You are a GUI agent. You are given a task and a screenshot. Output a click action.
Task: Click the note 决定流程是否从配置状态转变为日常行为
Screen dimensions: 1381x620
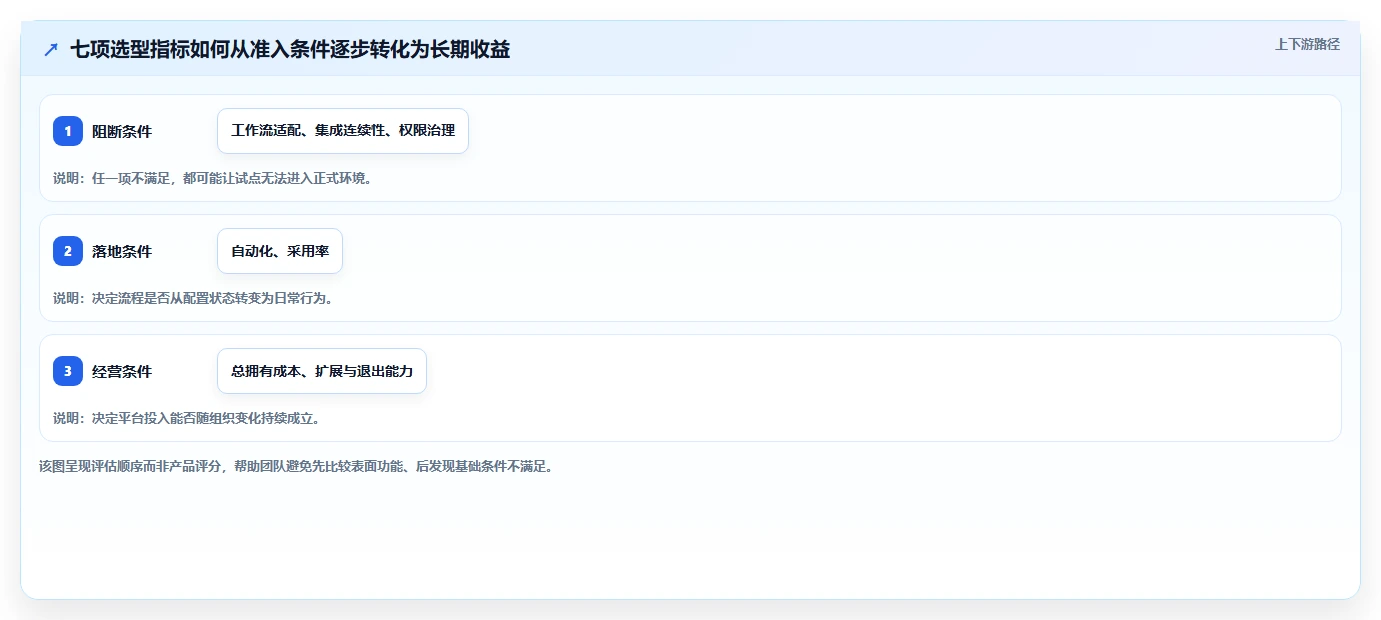click(x=212, y=298)
